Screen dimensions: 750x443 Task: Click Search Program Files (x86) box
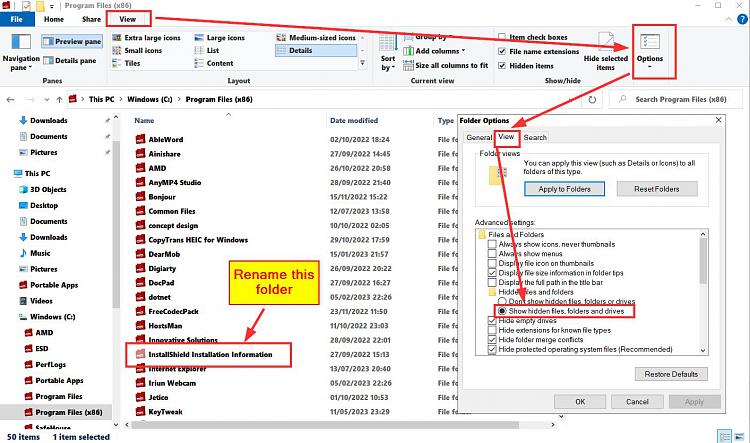coord(676,100)
